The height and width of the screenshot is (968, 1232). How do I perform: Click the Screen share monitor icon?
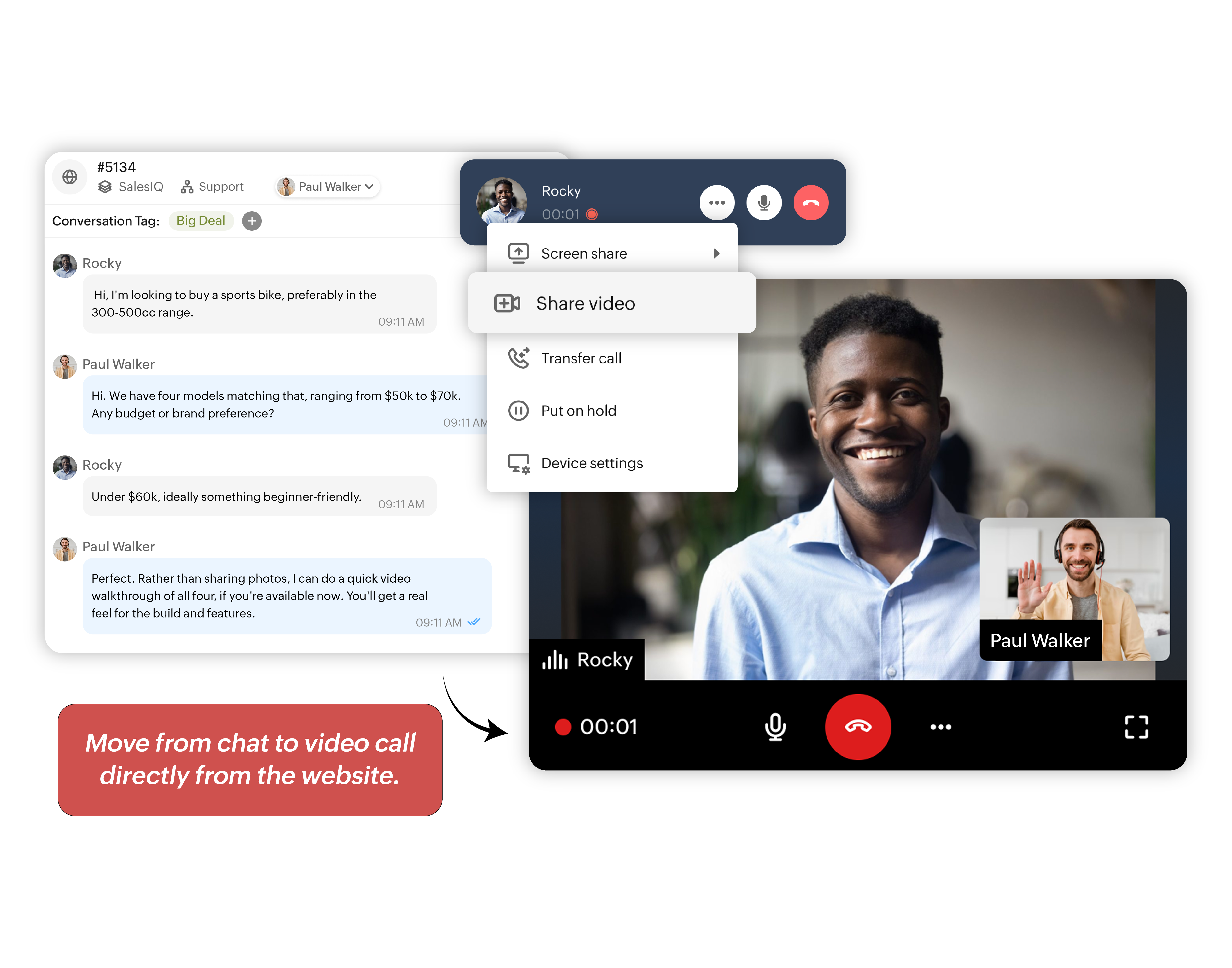click(x=518, y=253)
